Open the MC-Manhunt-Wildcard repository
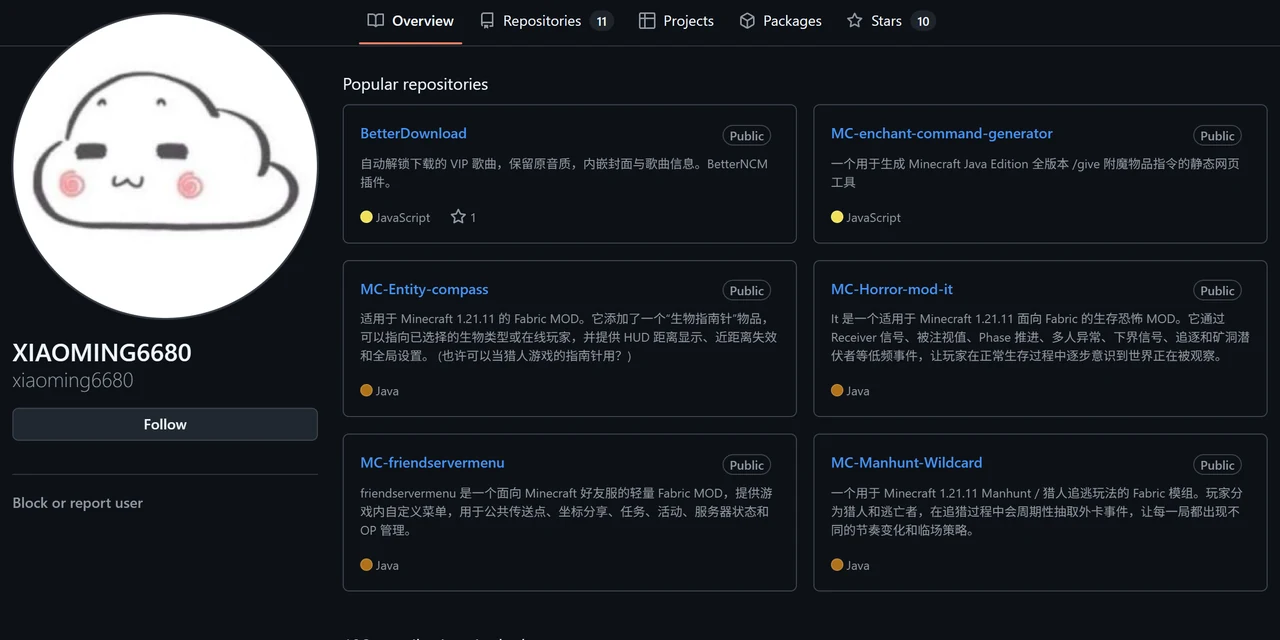 (x=906, y=463)
